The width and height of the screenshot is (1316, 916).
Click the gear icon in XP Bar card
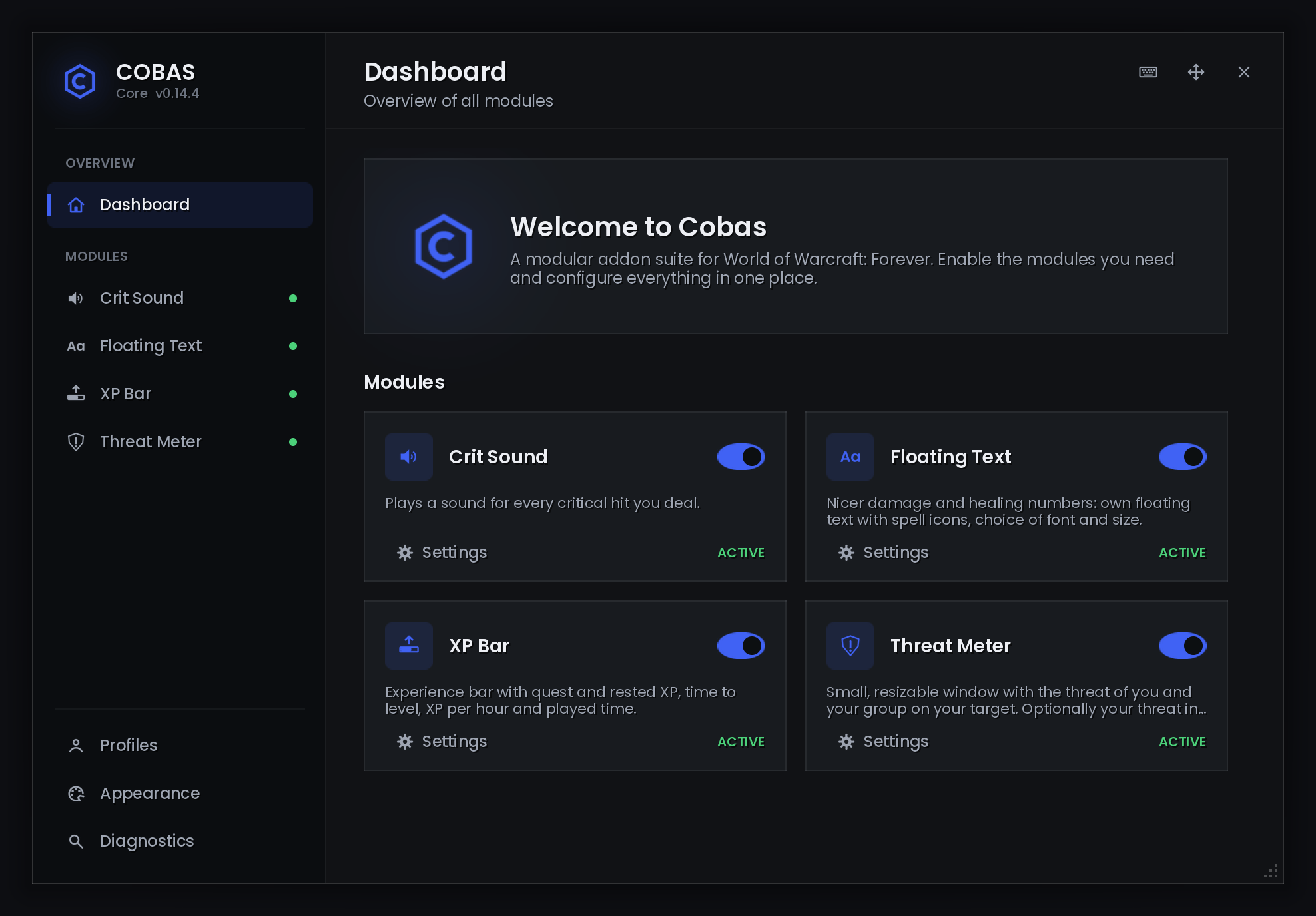tap(405, 742)
